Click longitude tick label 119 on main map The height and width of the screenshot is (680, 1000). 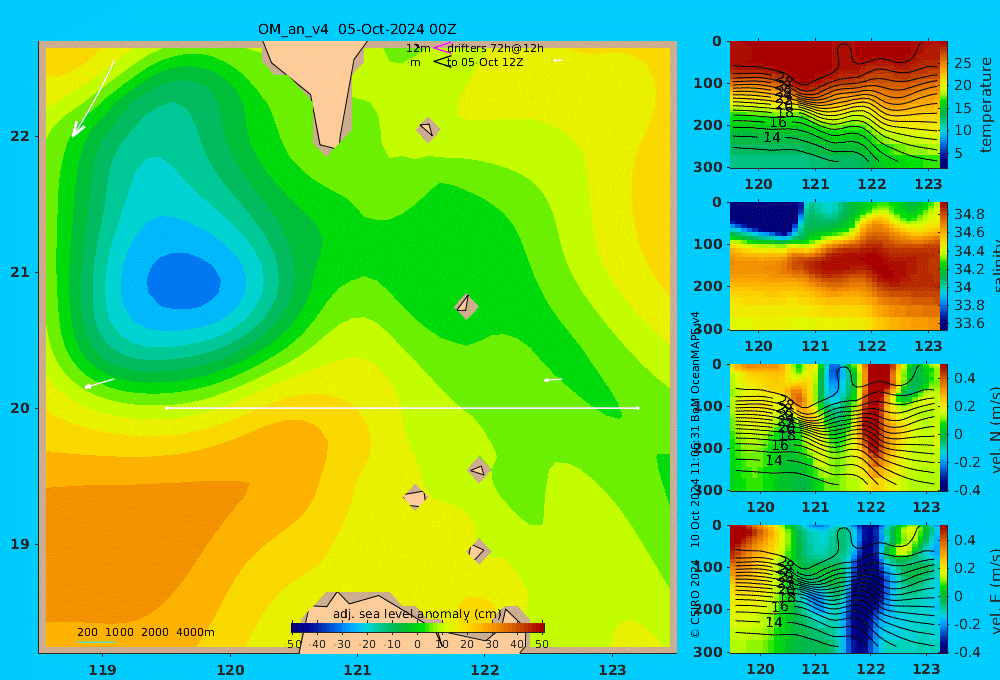(103, 670)
